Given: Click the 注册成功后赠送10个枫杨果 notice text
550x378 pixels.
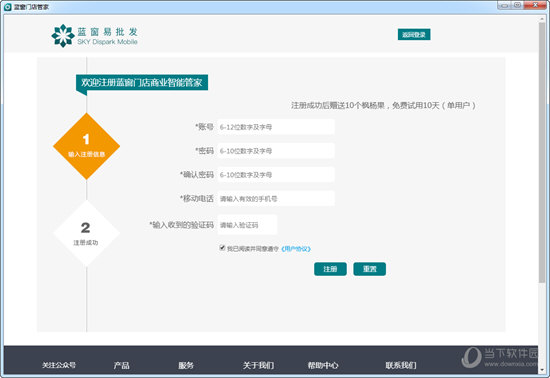Looking at the screenshot, I should [x=383, y=105].
